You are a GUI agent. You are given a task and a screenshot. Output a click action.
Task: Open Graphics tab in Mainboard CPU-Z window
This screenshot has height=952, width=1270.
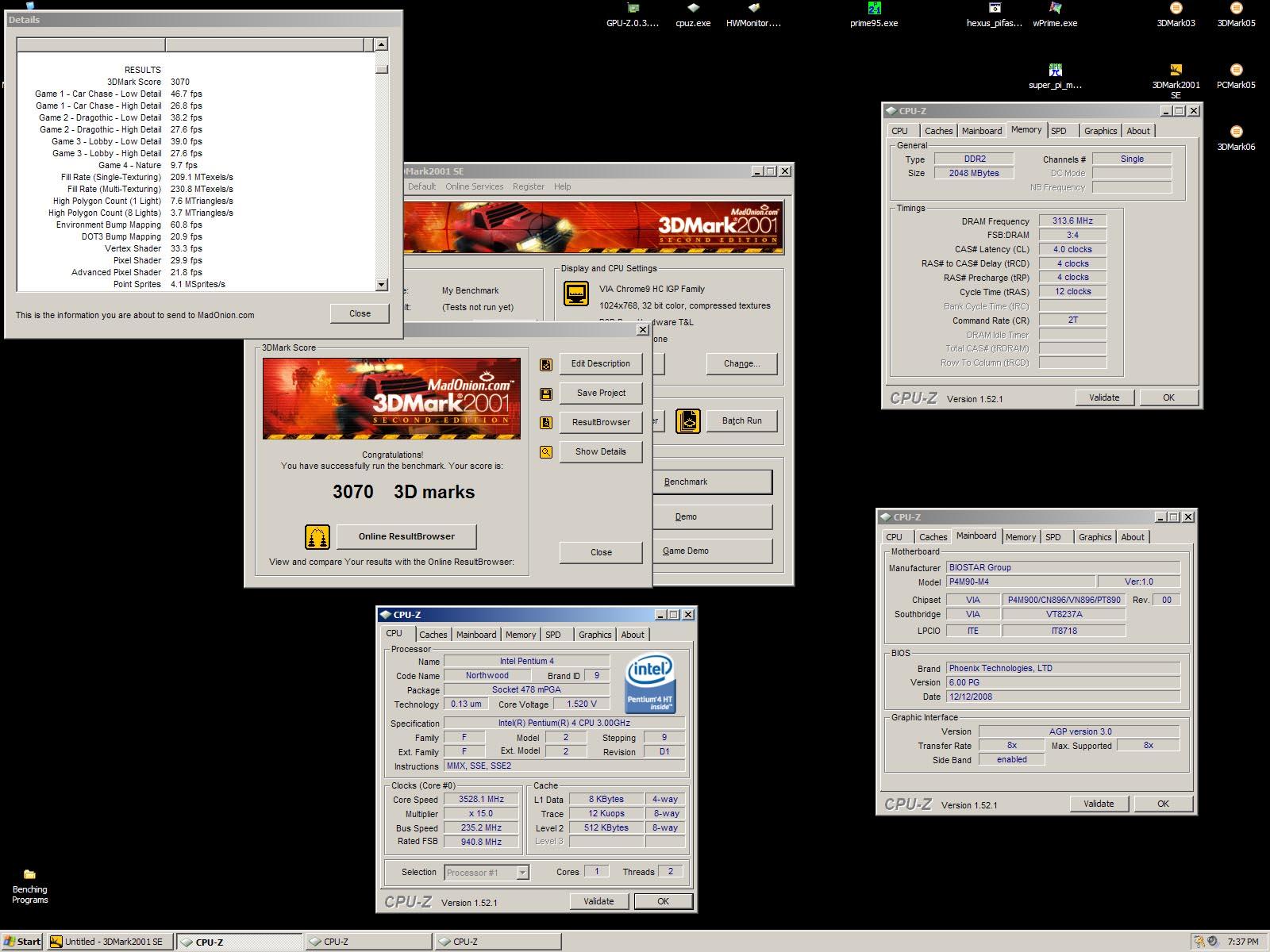pos(1095,537)
